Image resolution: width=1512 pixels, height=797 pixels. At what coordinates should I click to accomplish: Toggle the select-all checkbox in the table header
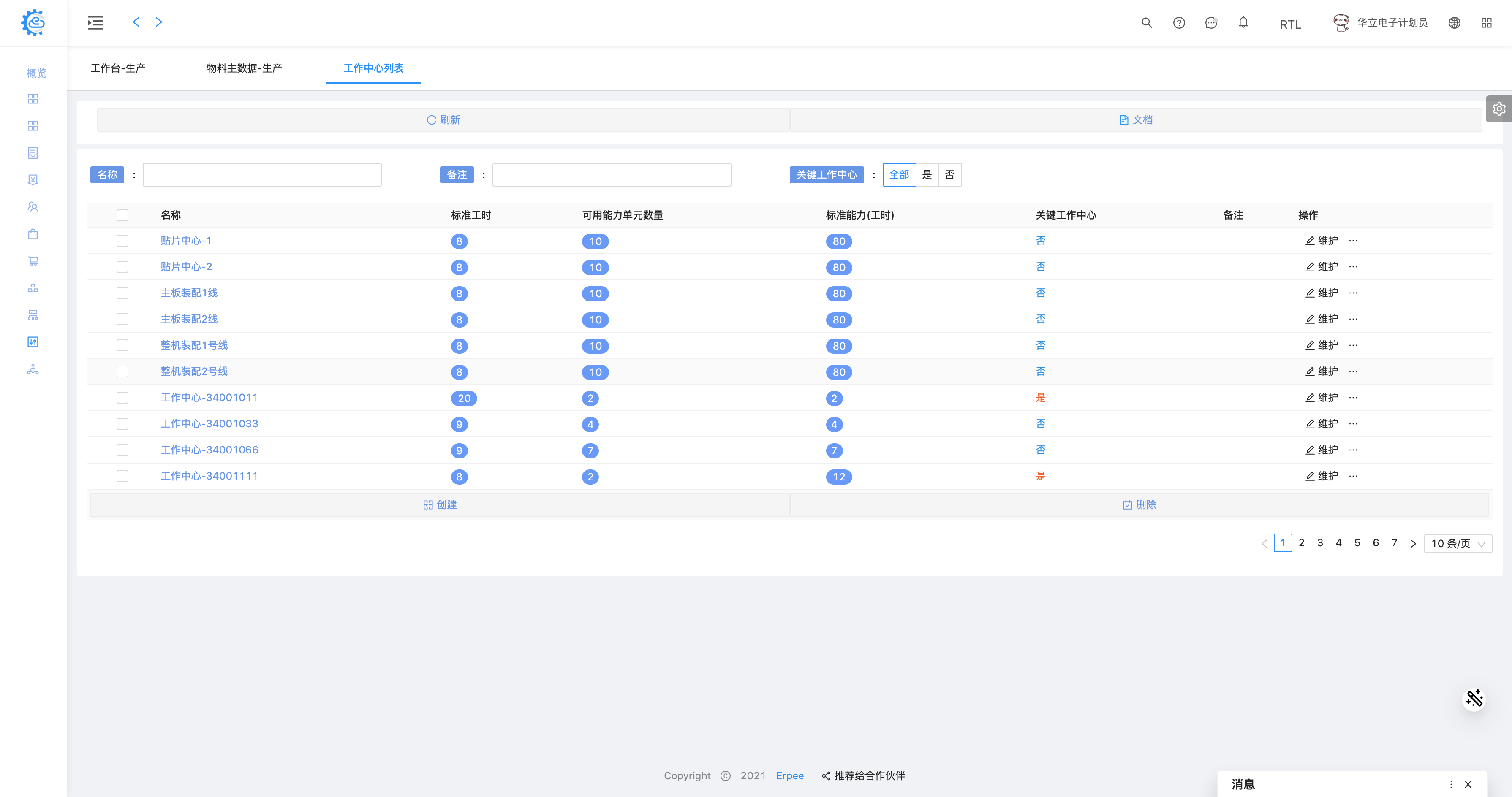(x=122, y=215)
